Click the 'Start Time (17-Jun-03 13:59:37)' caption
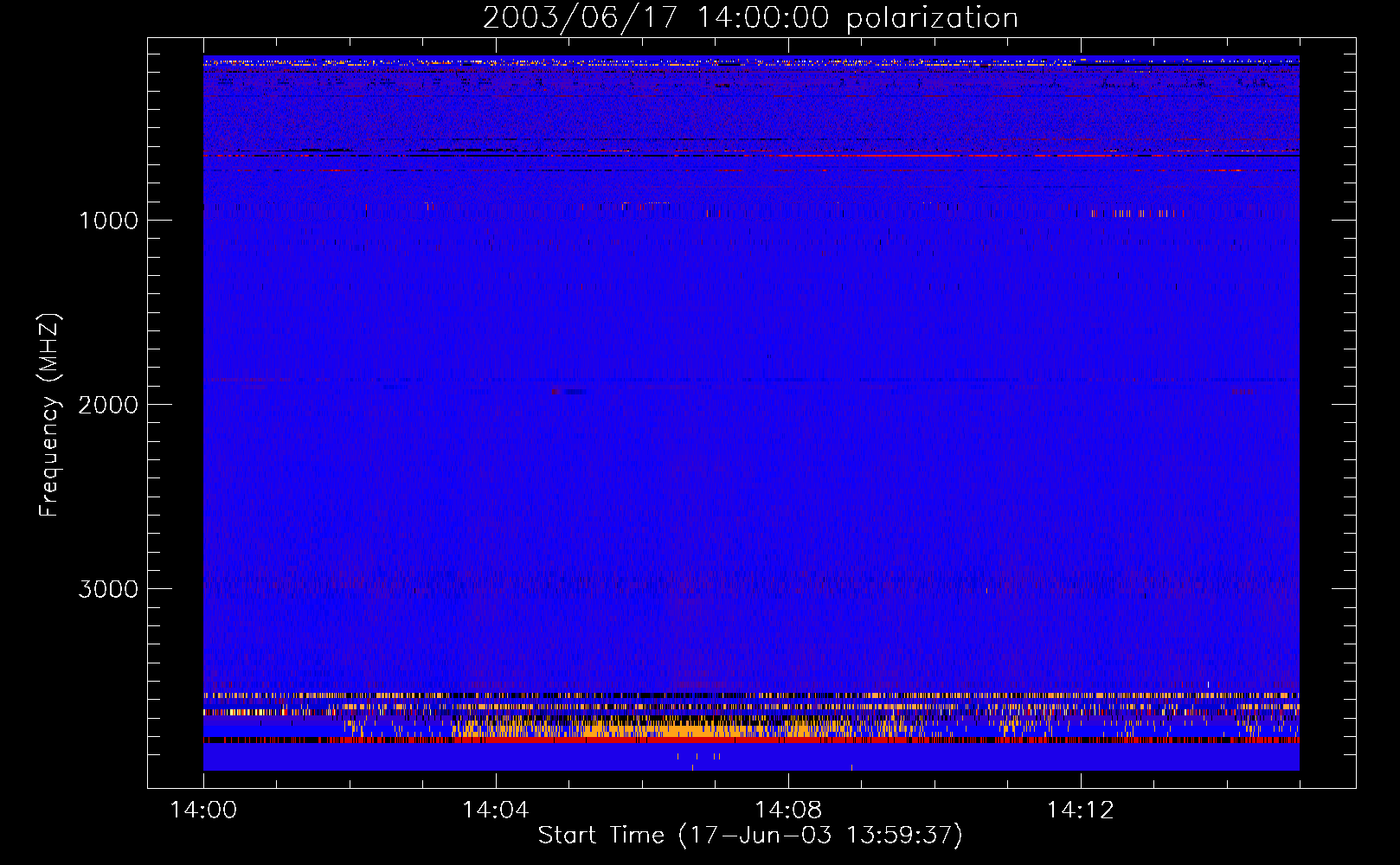The image size is (1400, 865). (750, 836)
